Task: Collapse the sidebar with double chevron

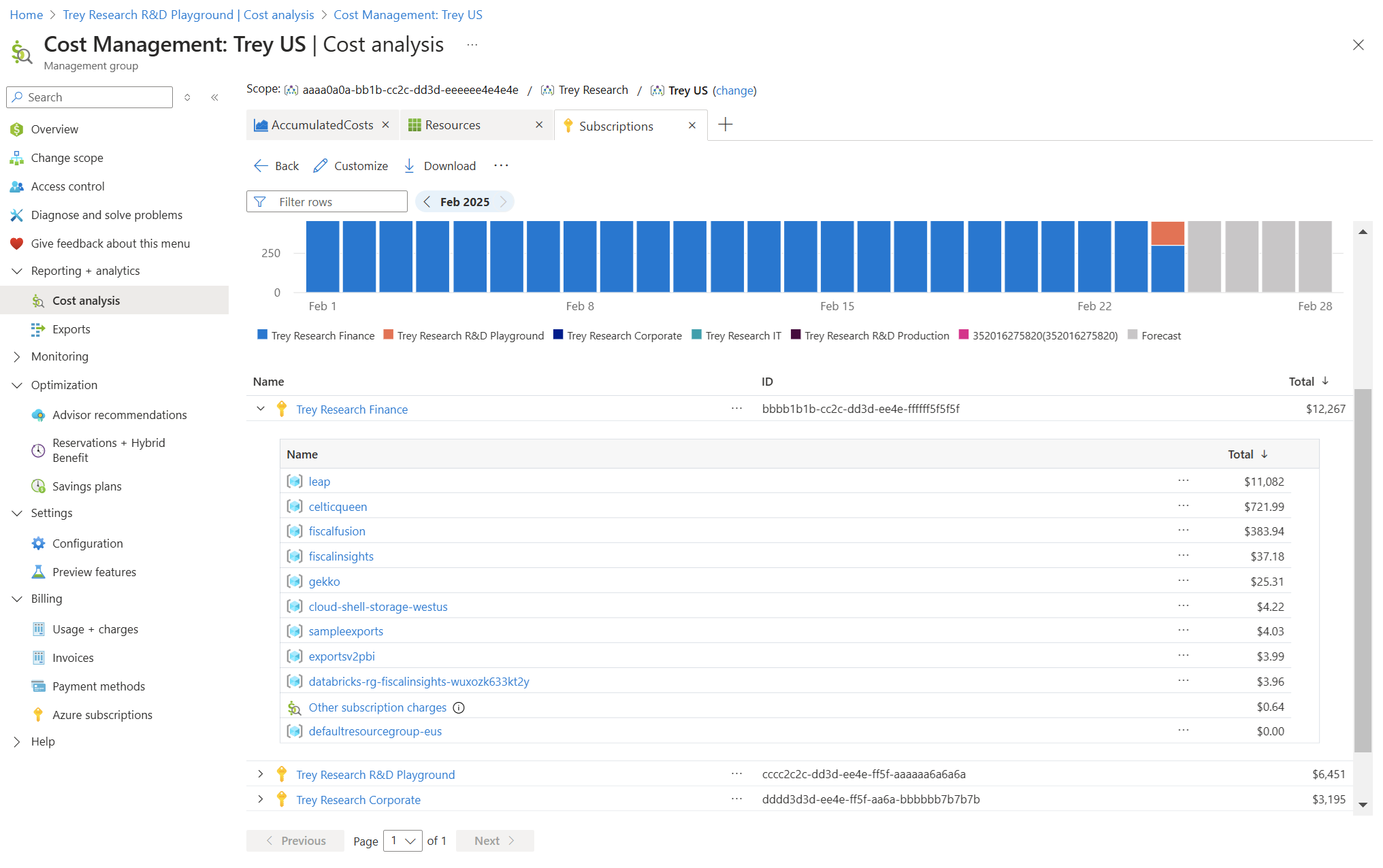Action: pos(214,97)
